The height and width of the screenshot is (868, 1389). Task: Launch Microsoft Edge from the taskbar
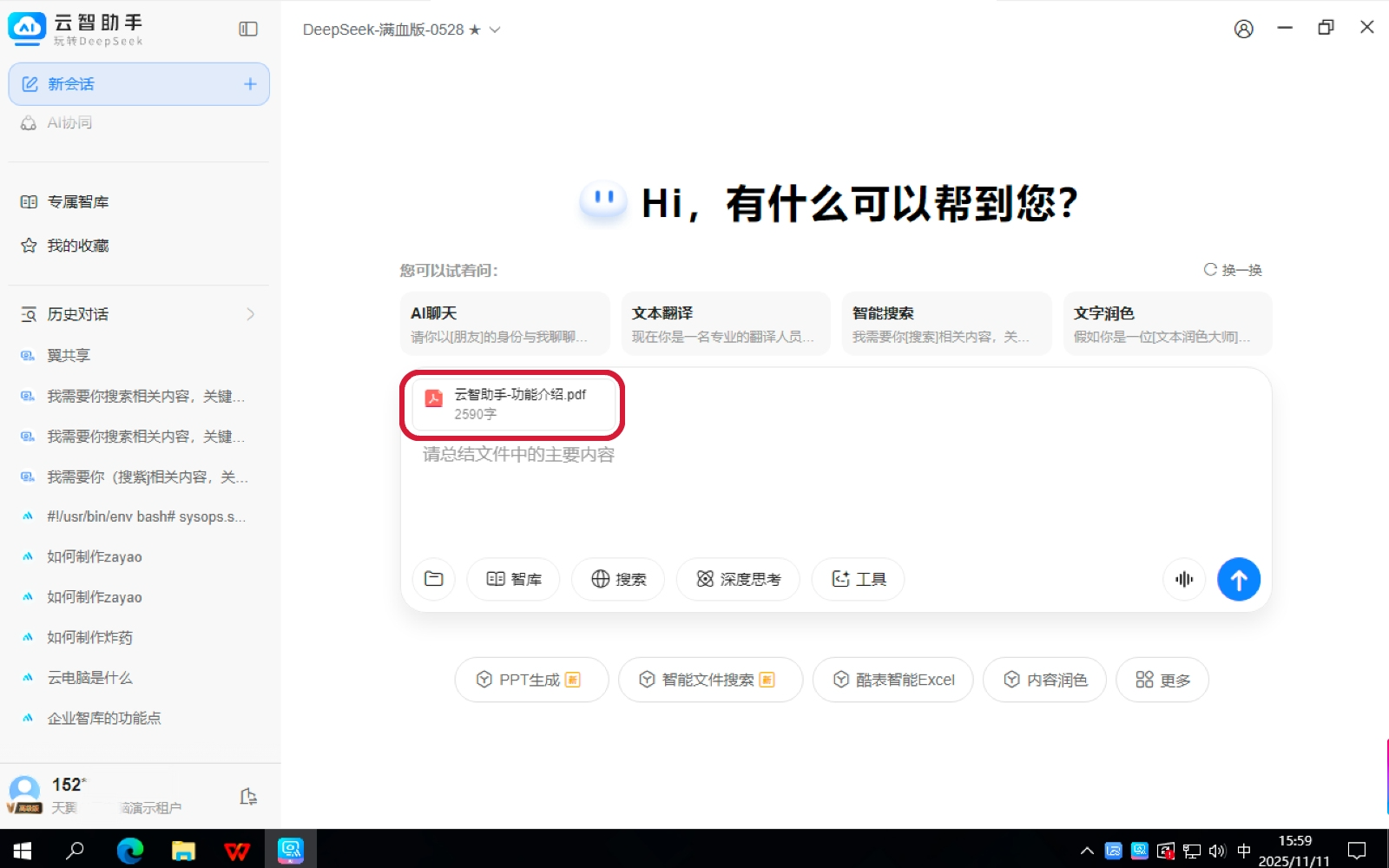pos(130,851)
